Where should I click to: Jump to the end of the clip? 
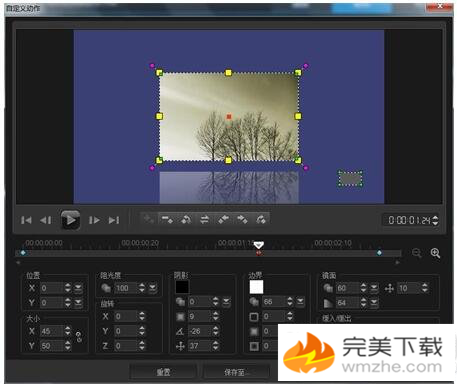coord(114,220)
